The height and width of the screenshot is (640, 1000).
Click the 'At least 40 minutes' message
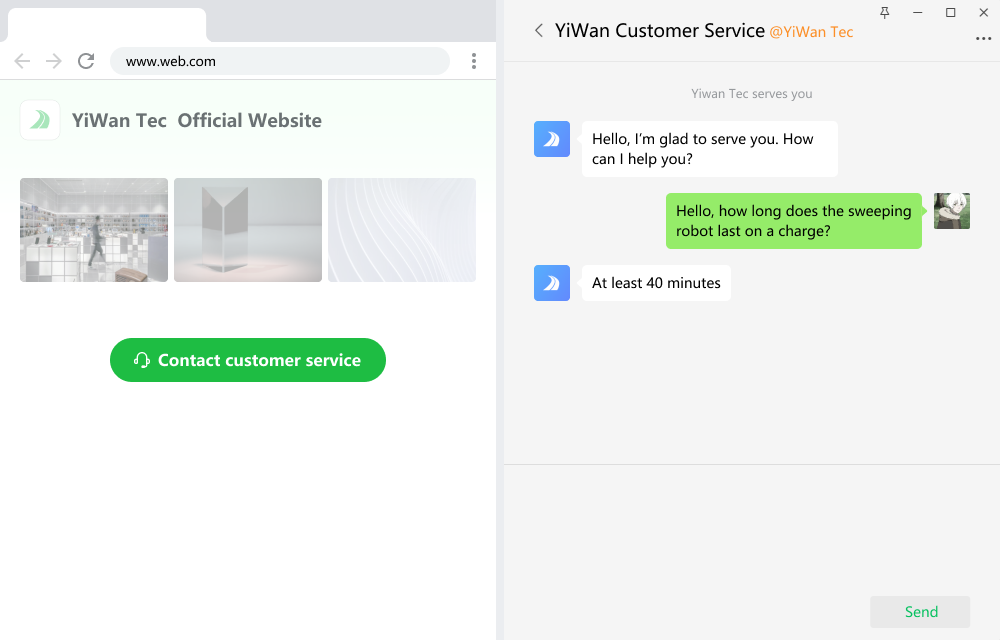click(656, 283)
